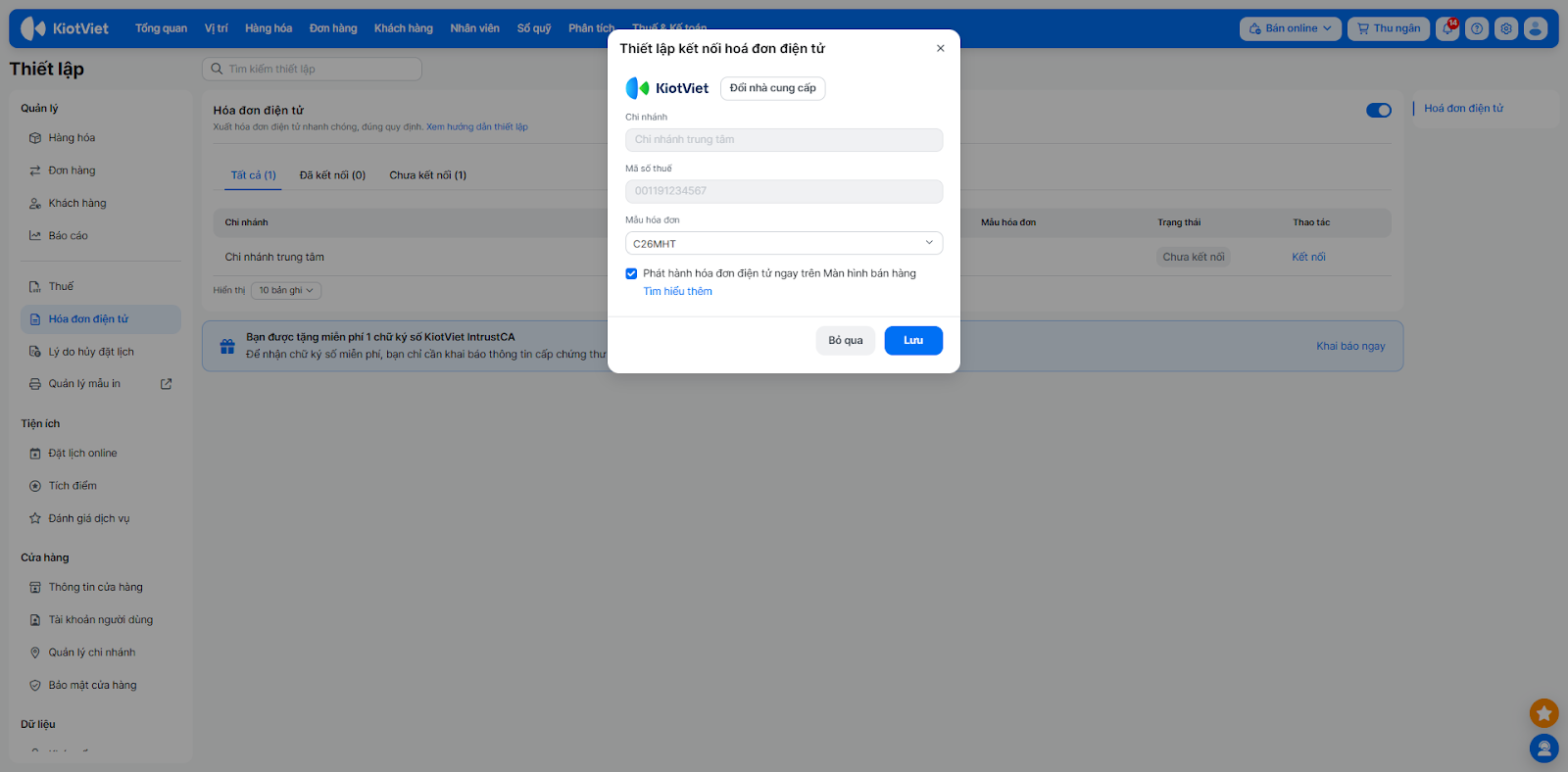
Task: Open the Đơn hàng top menu
Action: [333, 28]
